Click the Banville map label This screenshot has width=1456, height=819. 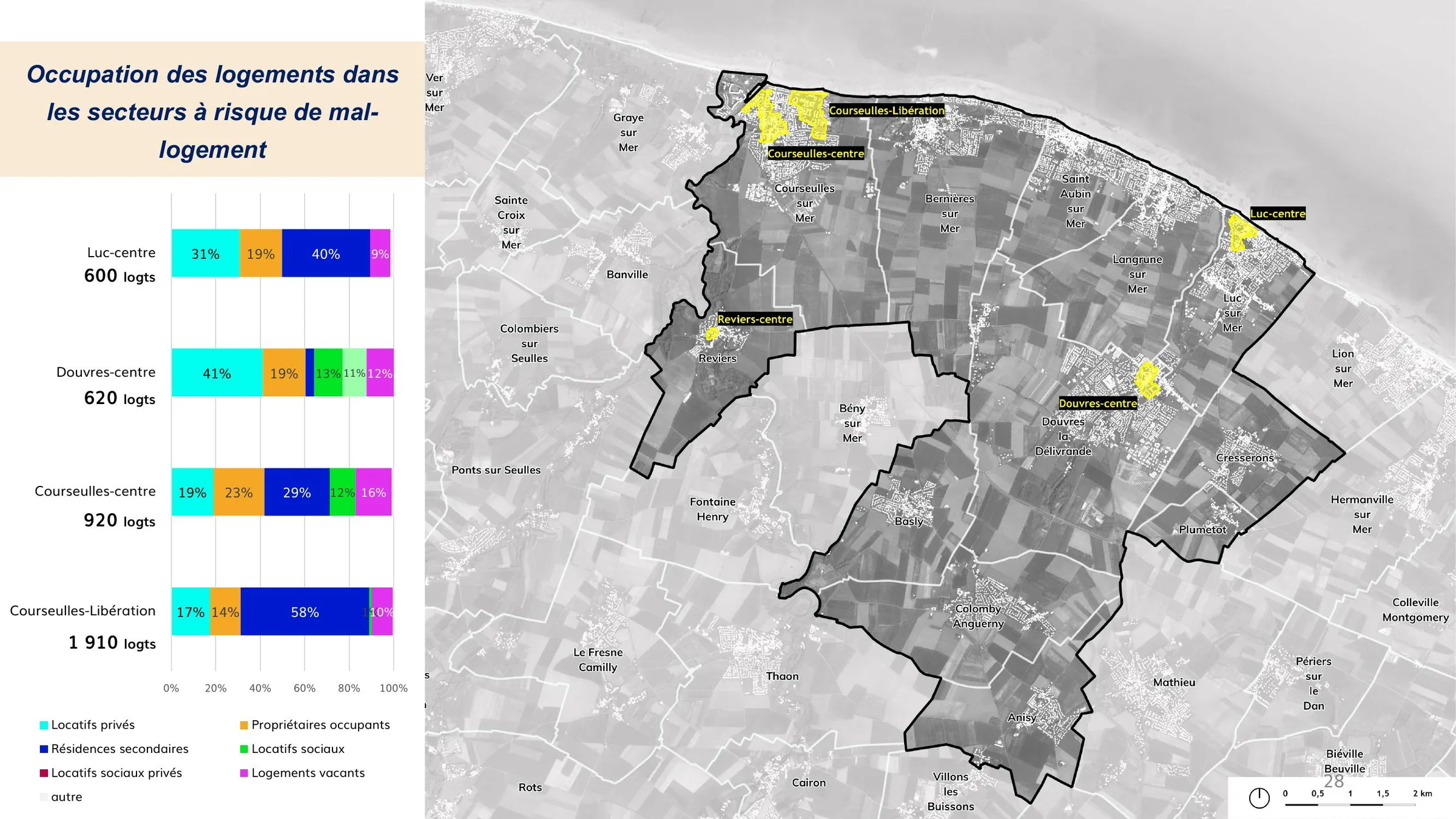[627, 274]
